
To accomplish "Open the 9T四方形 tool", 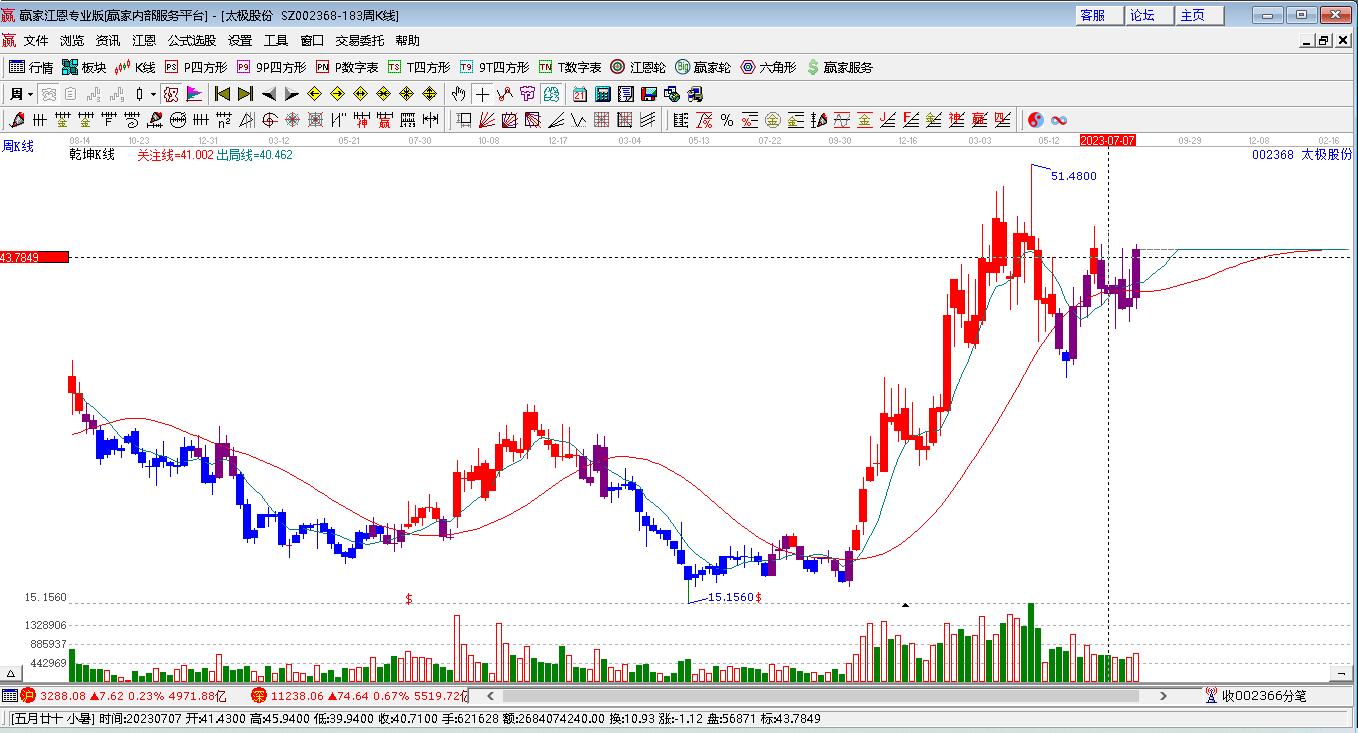I will [495, 67].
